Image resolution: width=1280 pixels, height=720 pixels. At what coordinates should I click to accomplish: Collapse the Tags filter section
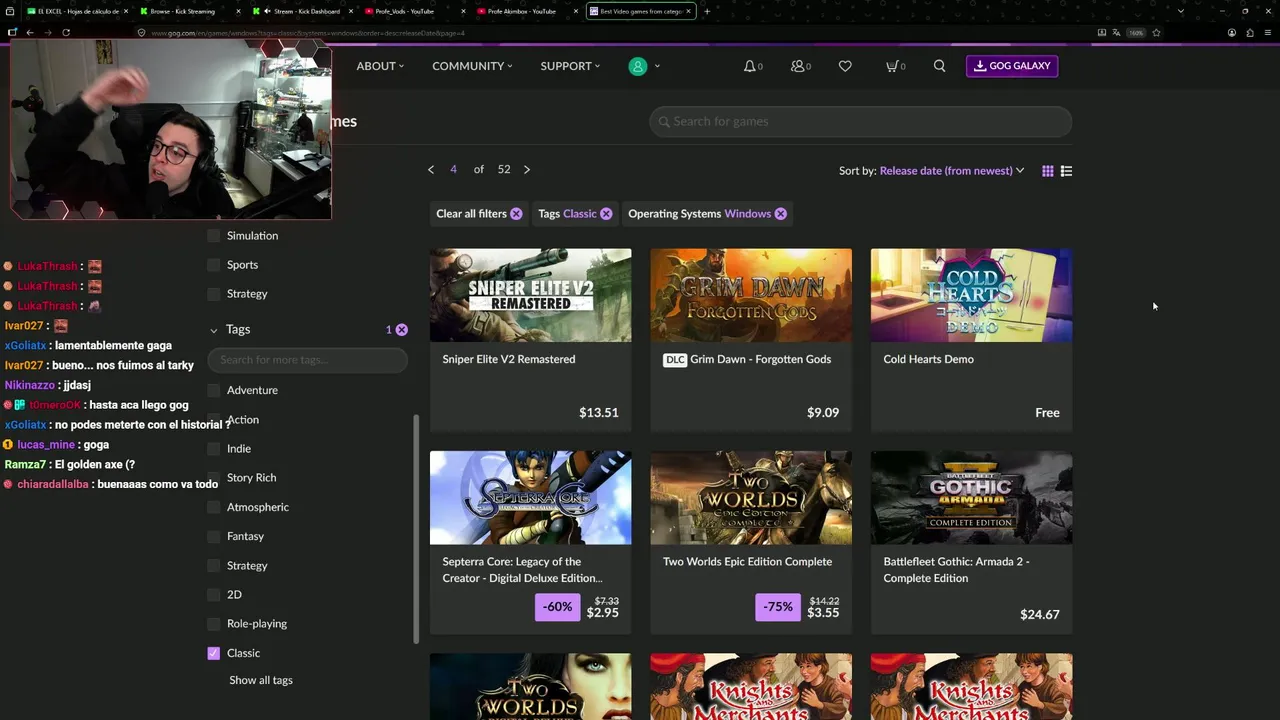214,330
